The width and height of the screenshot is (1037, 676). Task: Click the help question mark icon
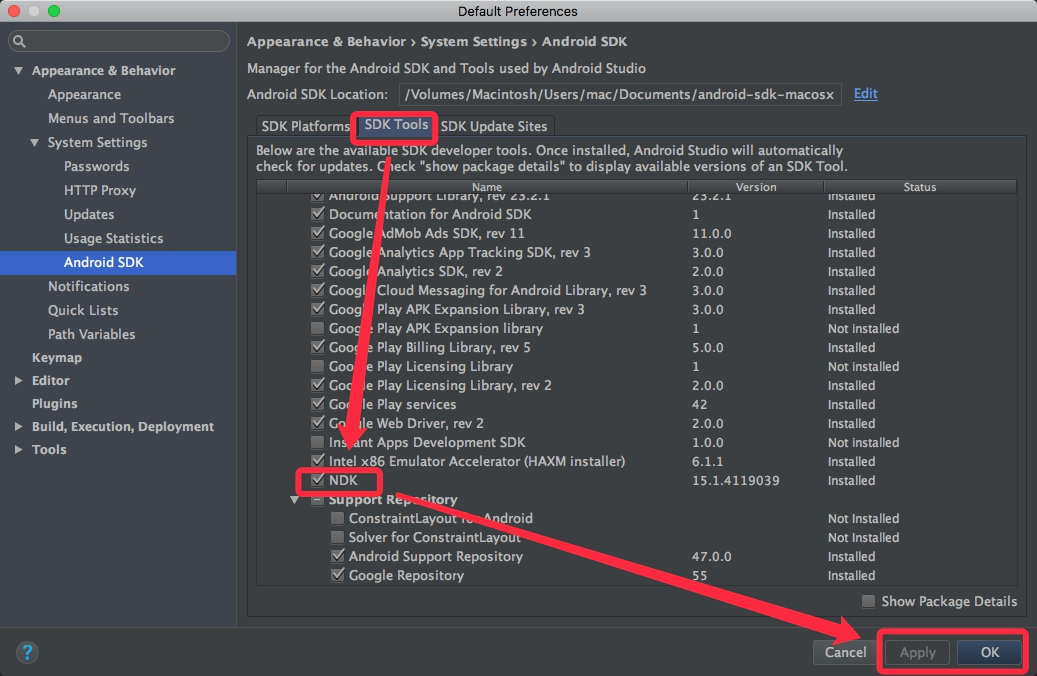tap(27, 652)
